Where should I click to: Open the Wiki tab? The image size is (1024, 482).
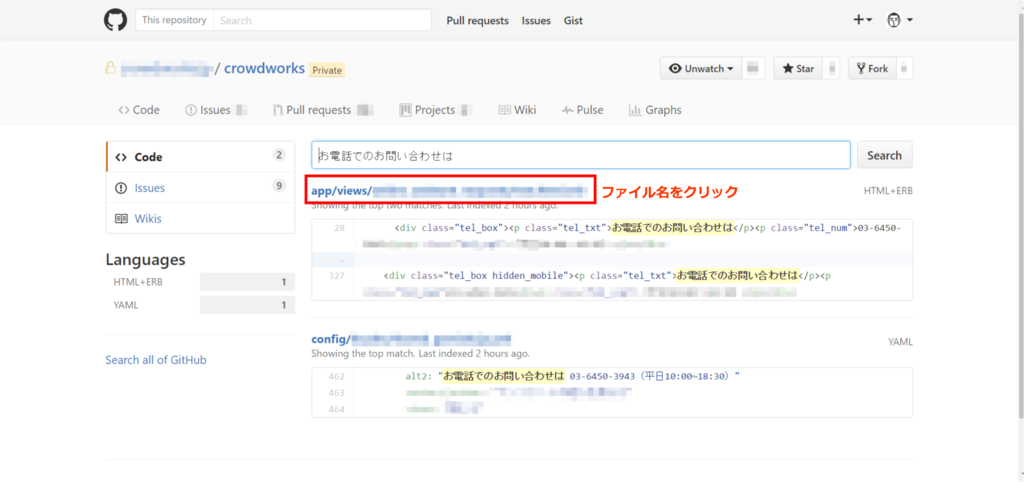[517, 110]
